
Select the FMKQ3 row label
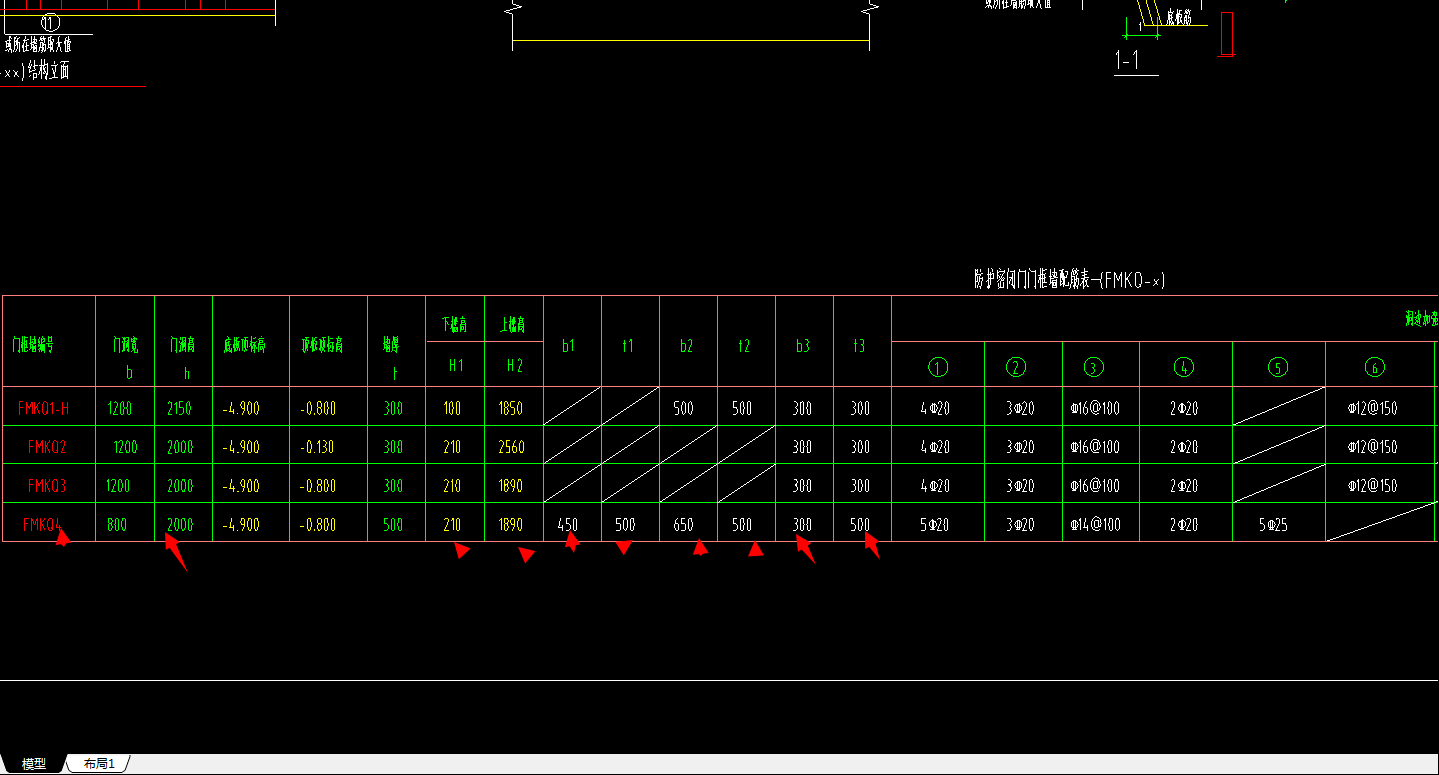click(x=47, y=486)
